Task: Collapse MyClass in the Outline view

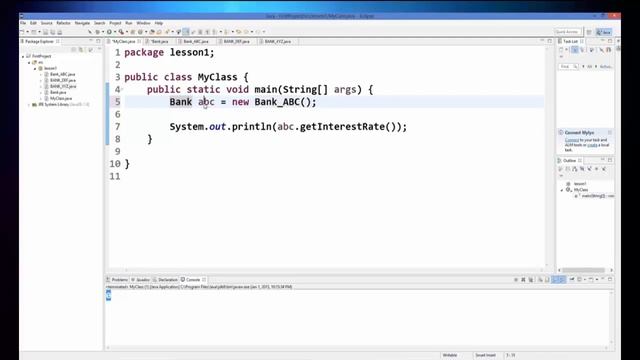Action: (x=562, y=190)
